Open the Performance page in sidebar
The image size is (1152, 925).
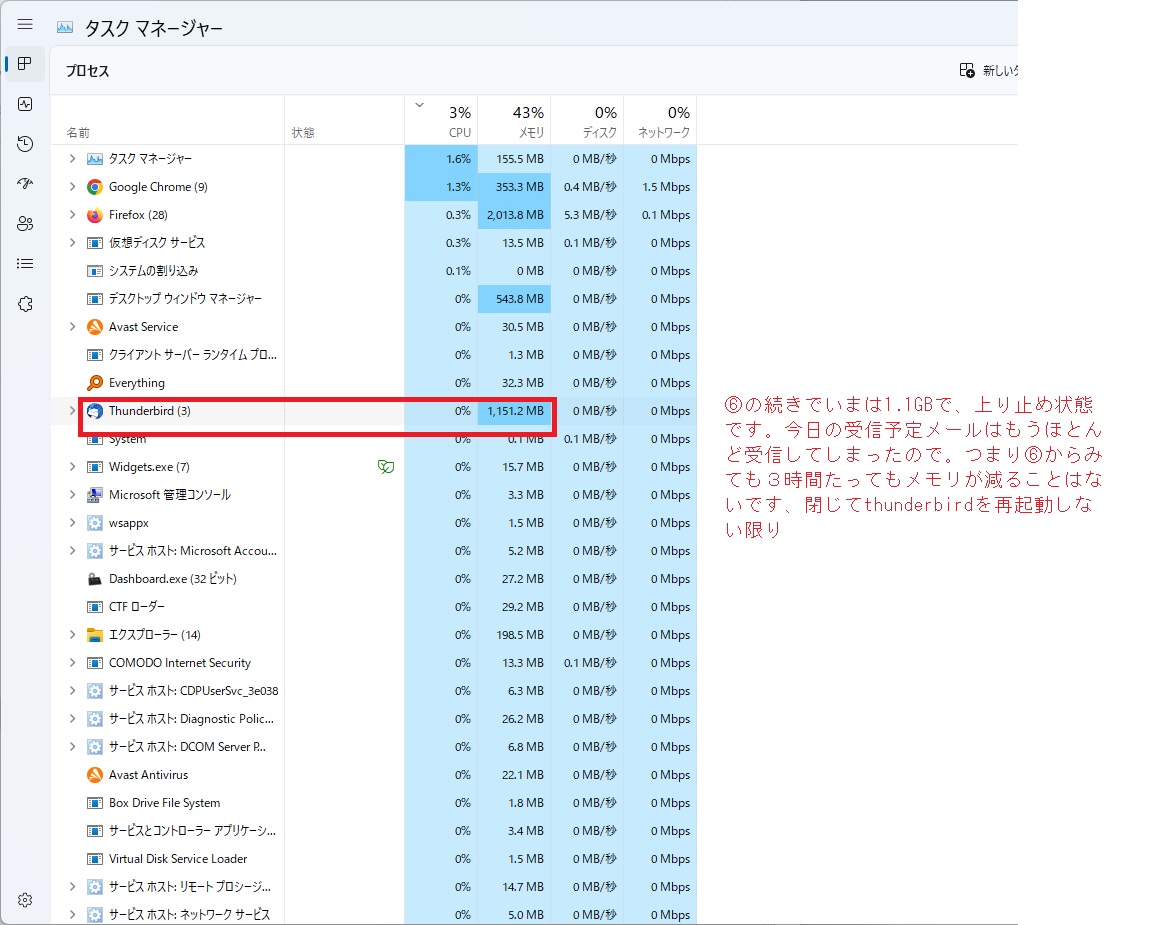coord(25,104)
